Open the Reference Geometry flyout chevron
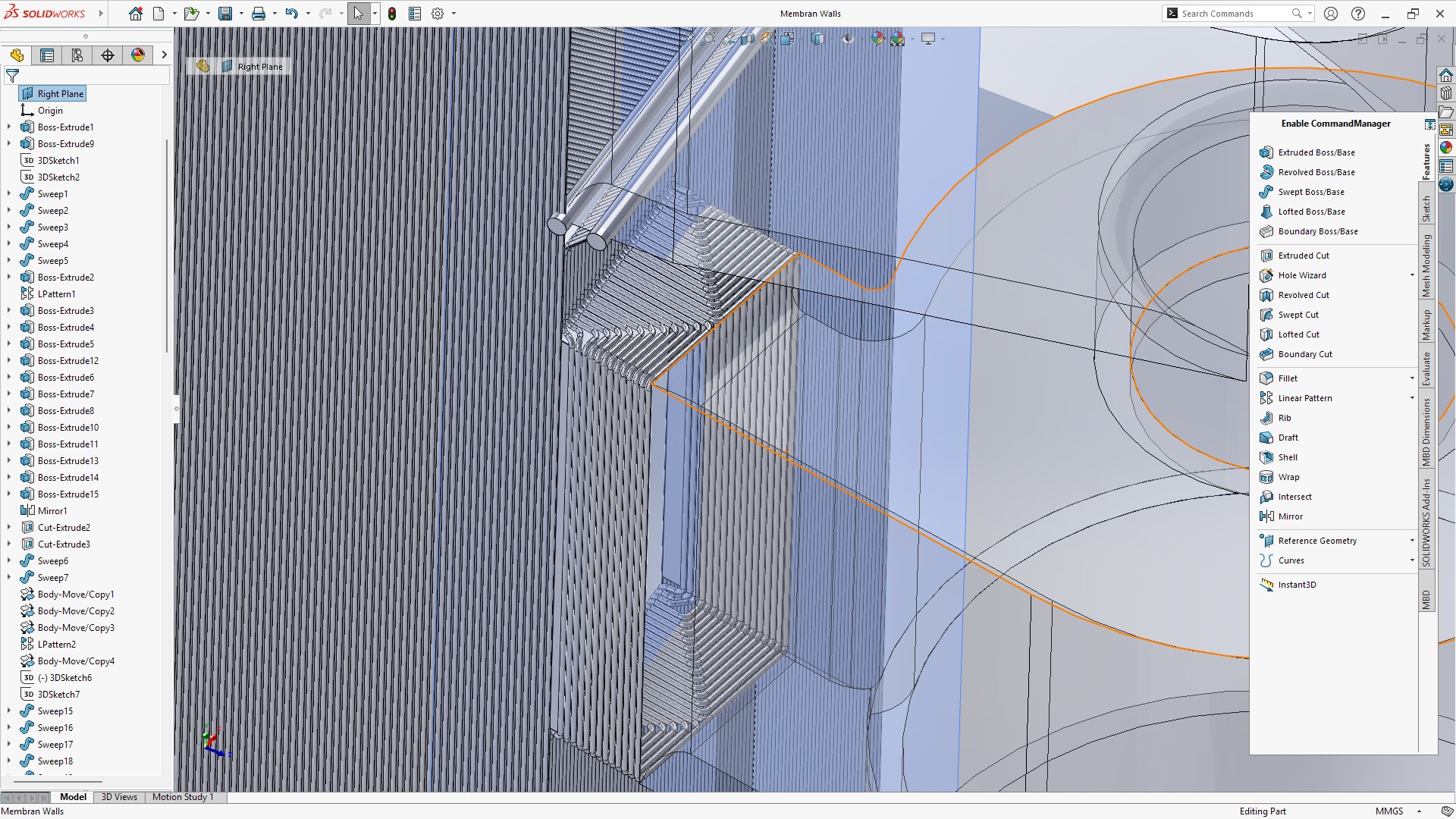1456x819 pixels. click(x=1411, y=540)
